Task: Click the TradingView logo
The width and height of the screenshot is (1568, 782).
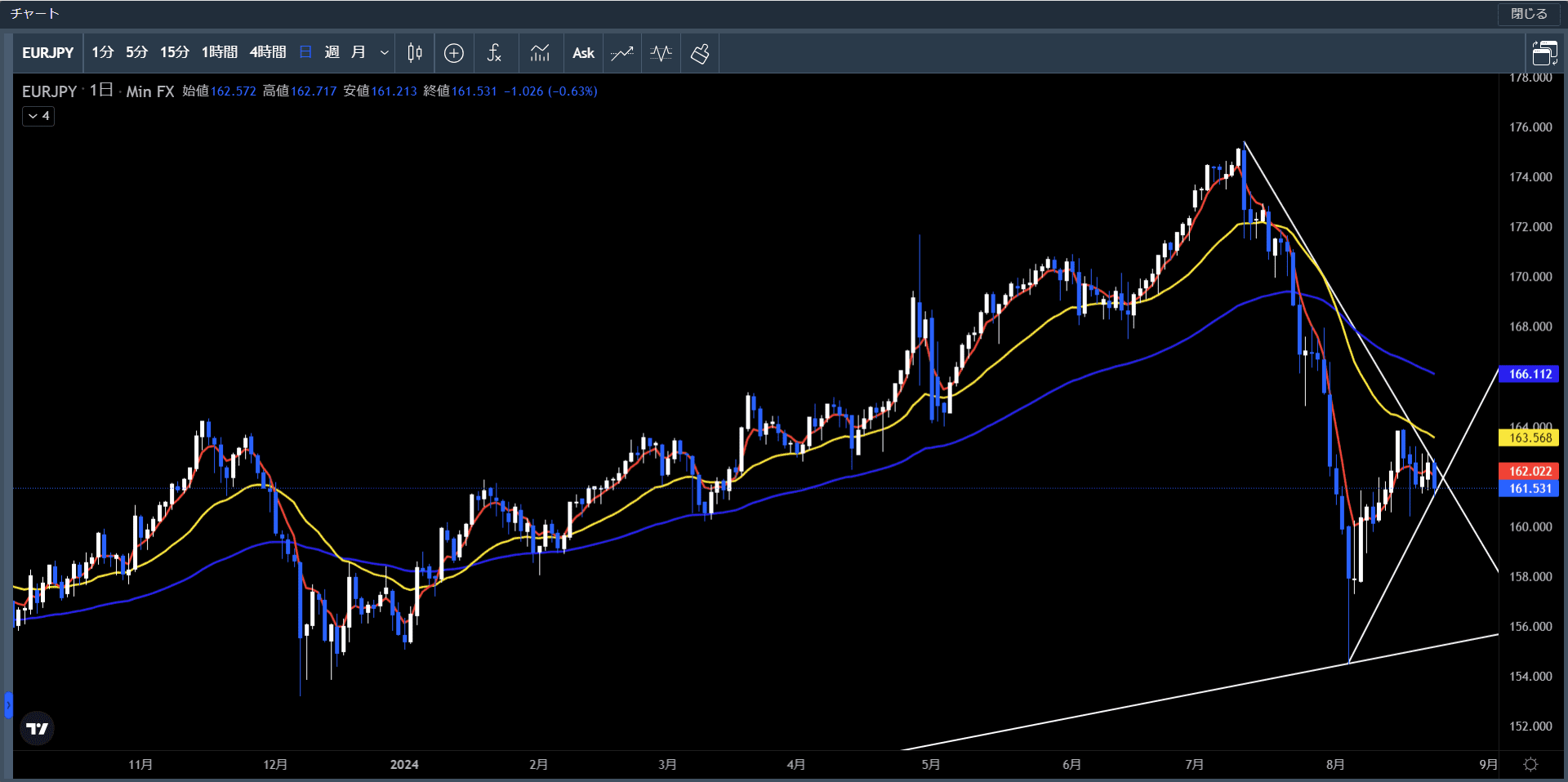Action: pyautogui.click(x=38, y=728)
